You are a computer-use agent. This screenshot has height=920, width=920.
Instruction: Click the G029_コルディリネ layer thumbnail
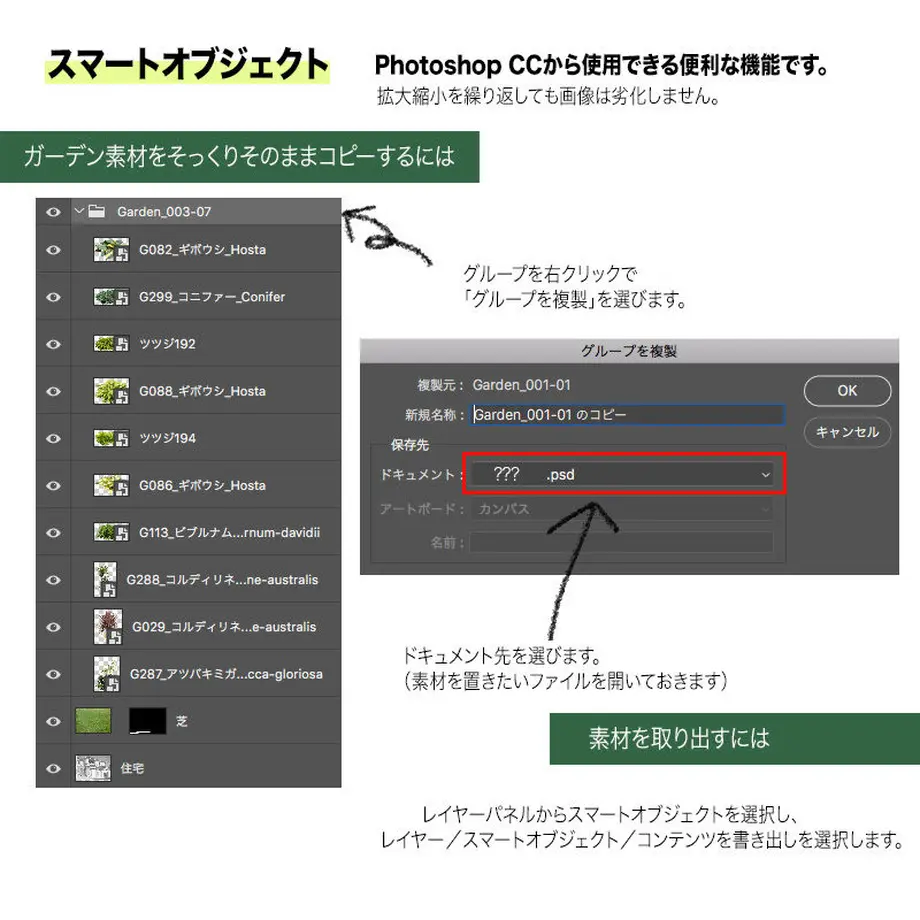click(108, 627)
